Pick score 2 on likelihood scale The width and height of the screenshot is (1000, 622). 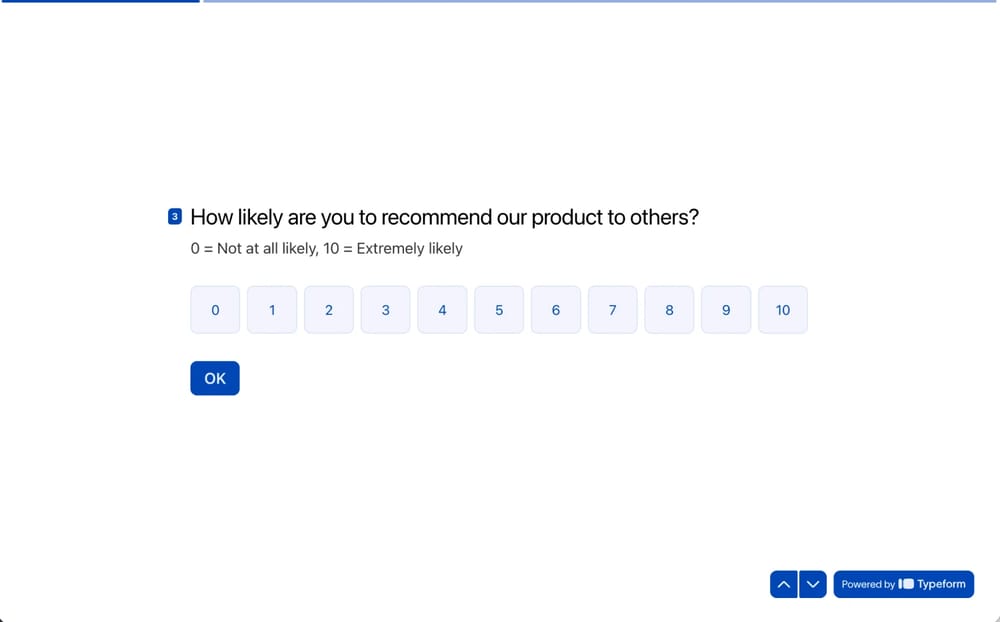pos(329,310)
